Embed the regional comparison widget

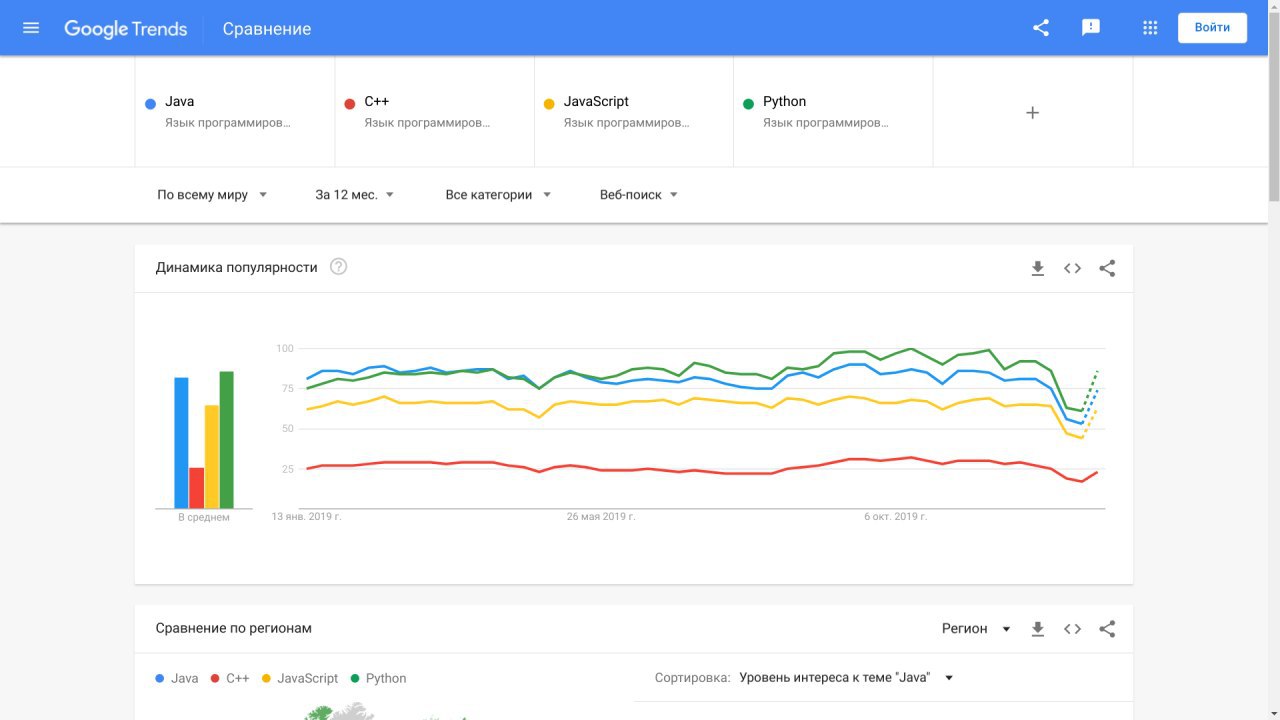1072,629
